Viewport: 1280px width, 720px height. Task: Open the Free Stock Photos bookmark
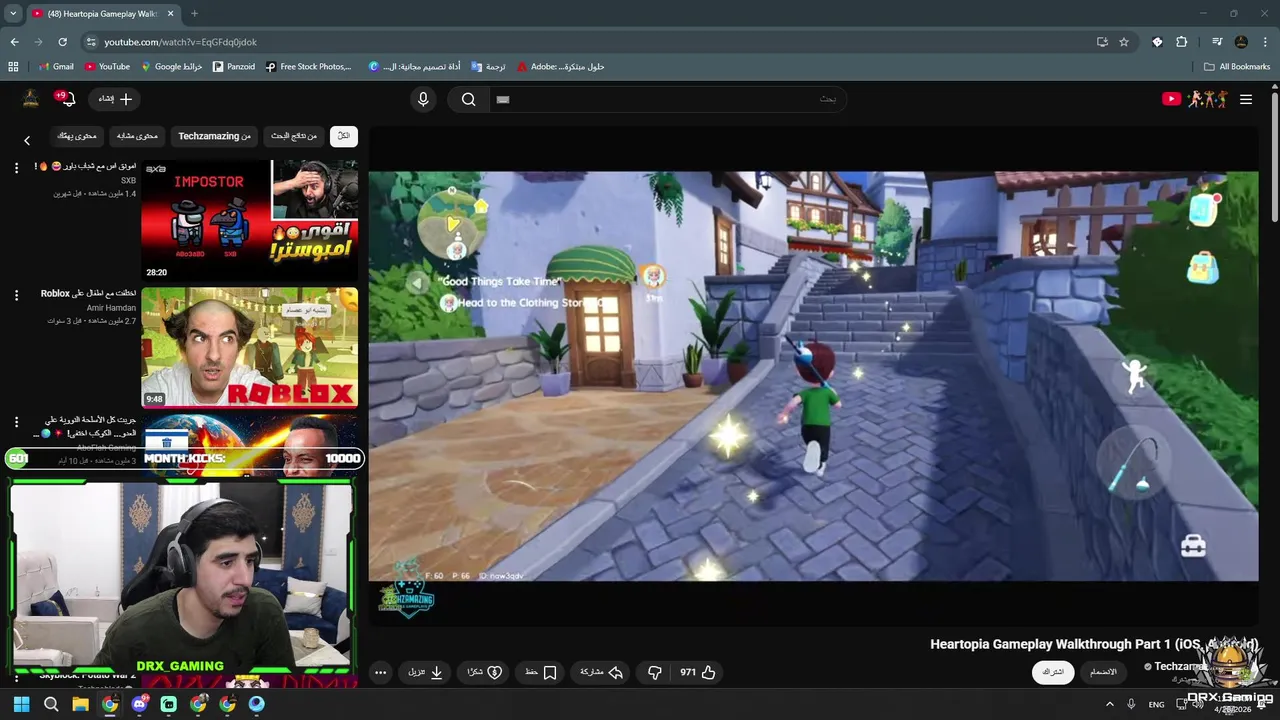click(309, 67)
